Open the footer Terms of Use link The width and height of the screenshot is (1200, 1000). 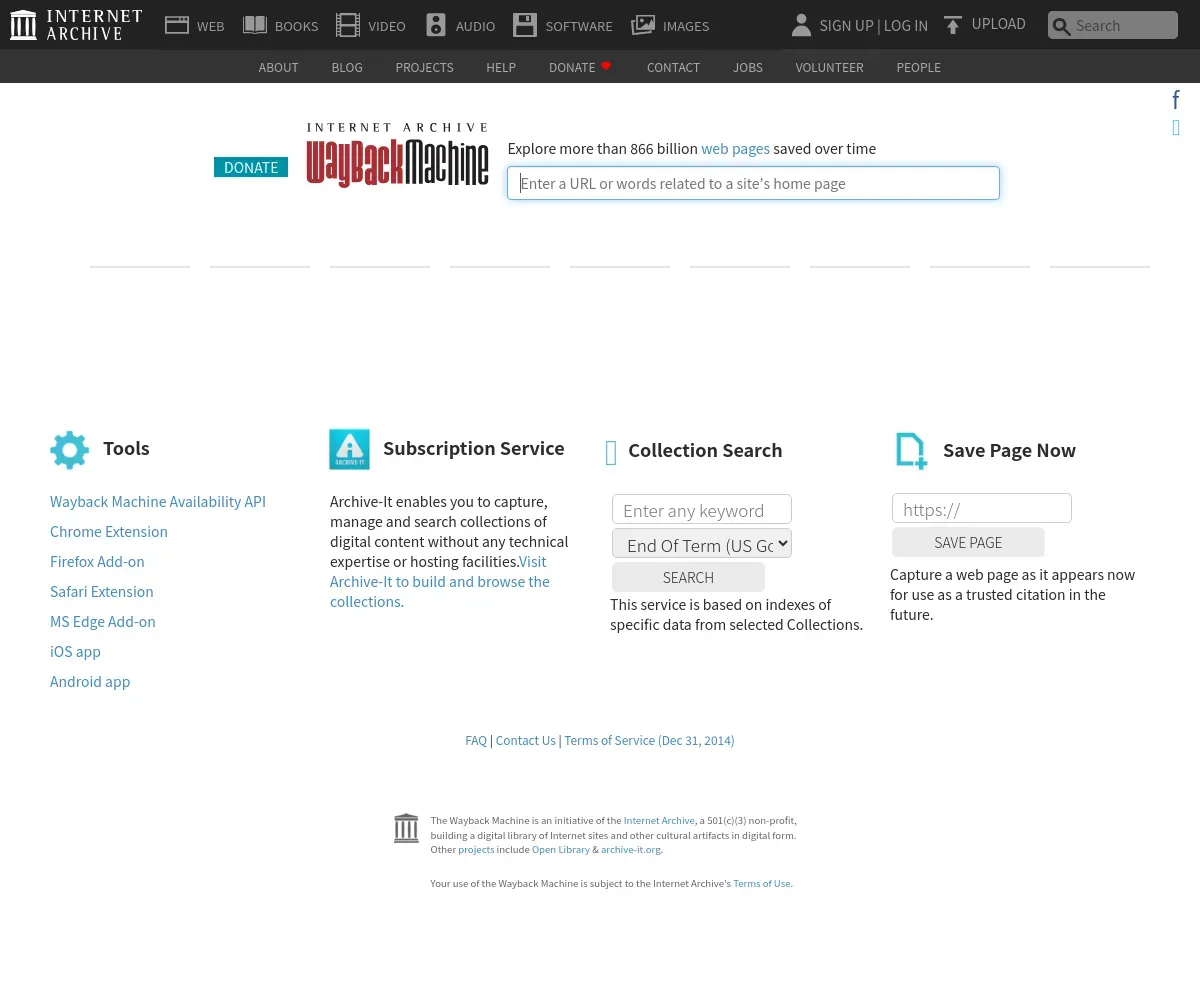coord(762,883)
